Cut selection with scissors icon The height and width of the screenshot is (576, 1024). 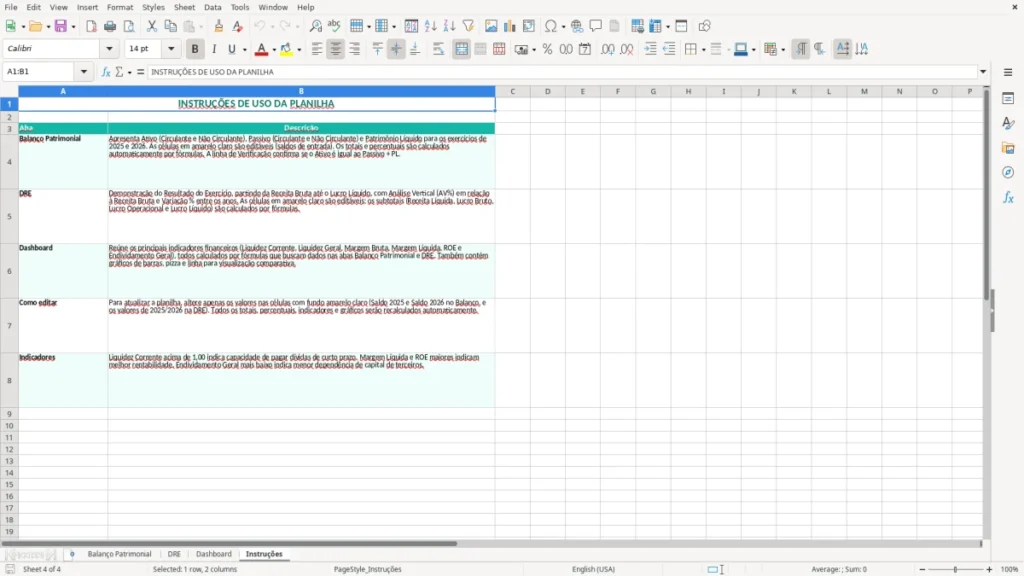(x=152, y=26)
